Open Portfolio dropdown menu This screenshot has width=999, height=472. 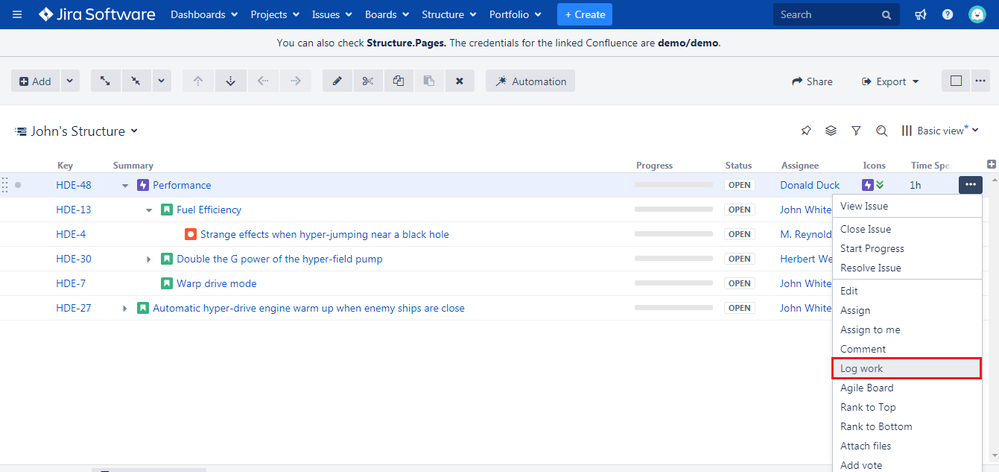pos(515,14)
